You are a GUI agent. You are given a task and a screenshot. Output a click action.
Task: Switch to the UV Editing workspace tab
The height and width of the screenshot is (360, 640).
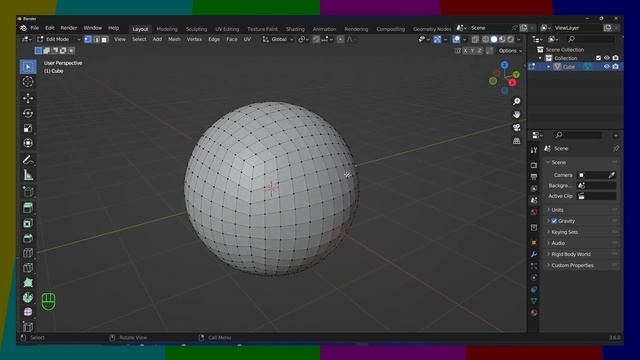point(227,29)
